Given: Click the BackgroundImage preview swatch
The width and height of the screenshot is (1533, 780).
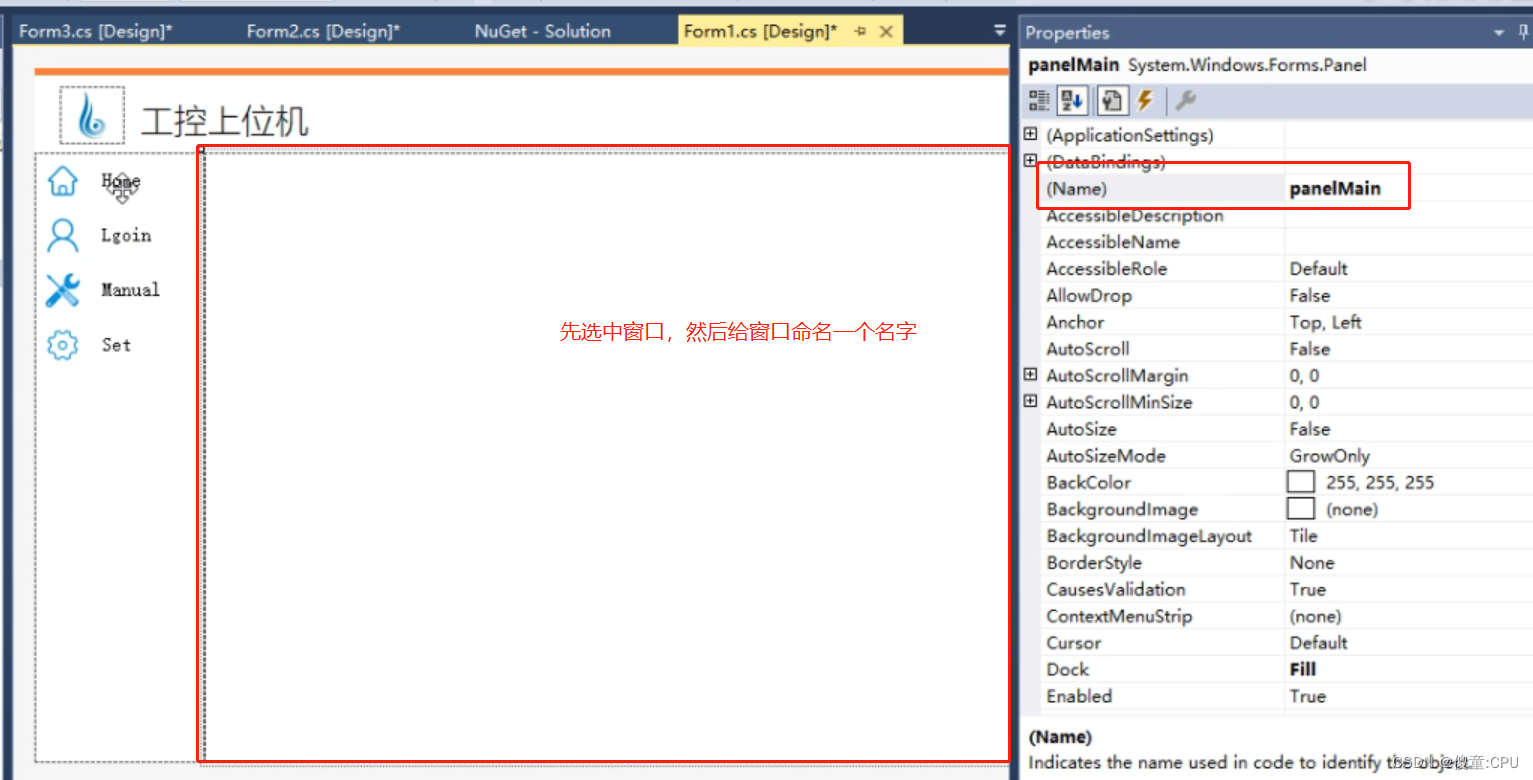Looking at the screenshot, I should pyautogui.click(x=1301, y=509).
